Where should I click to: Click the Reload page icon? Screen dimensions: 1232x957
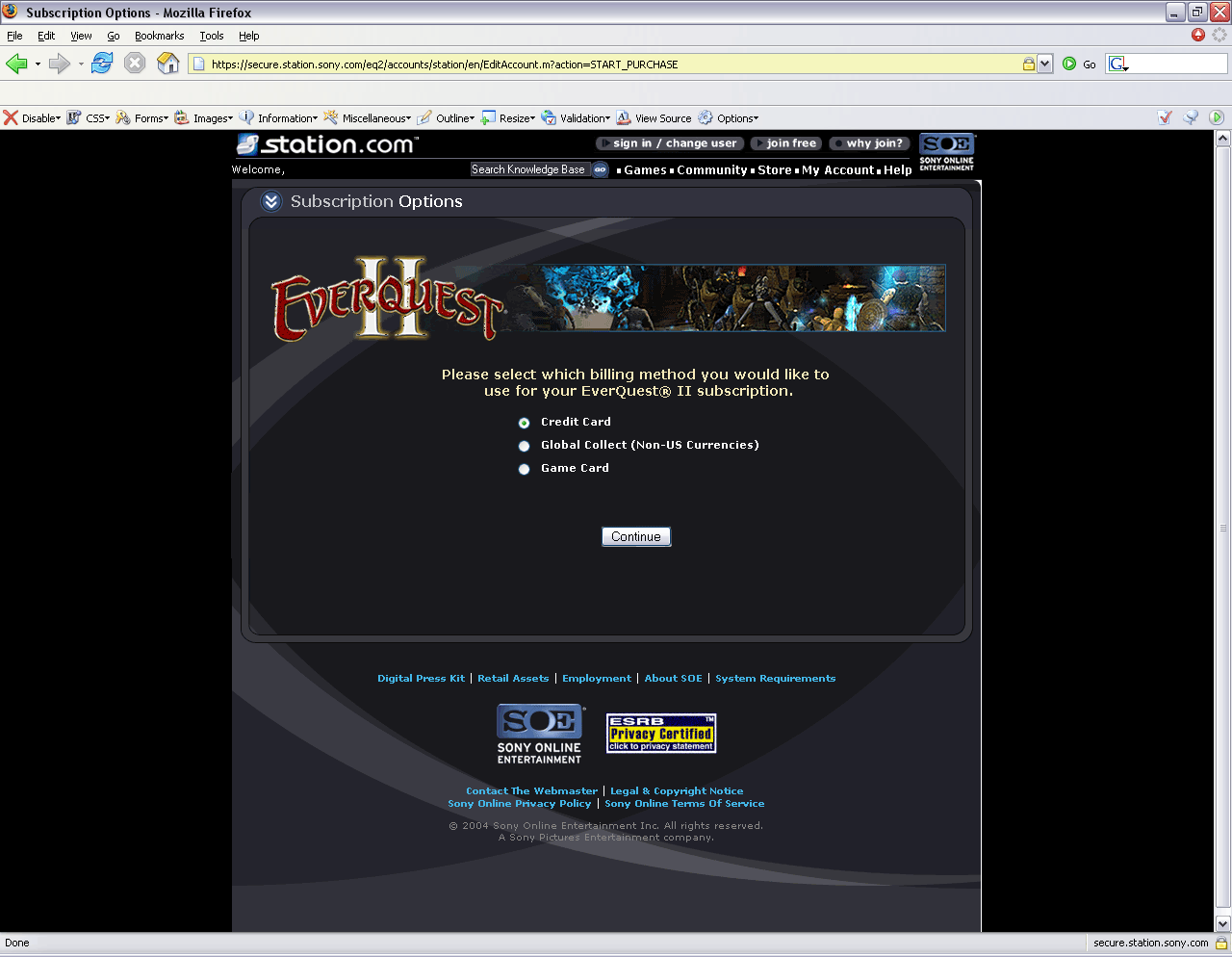click(x=102, y=64)
